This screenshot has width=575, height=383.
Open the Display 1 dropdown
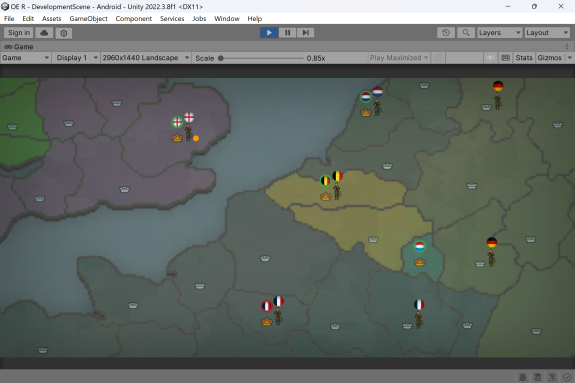pyautogui.click(x=77, y=58)
